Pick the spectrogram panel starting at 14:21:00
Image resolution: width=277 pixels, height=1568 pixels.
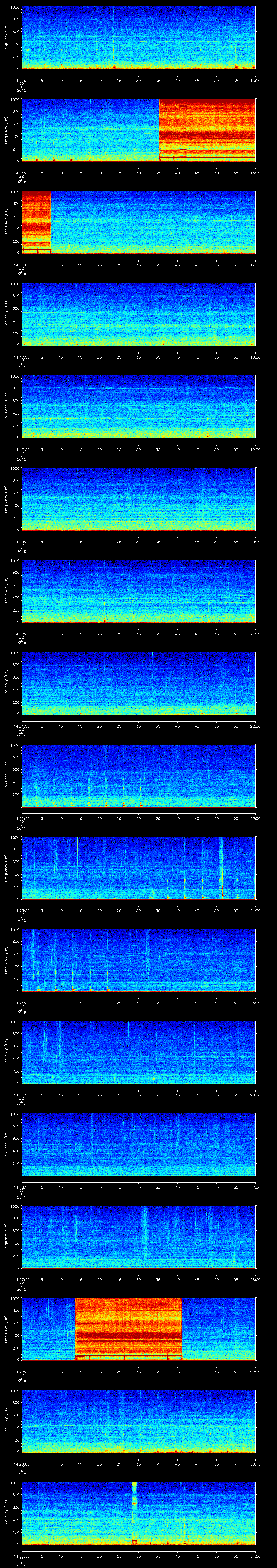click(x=138, y=683)
